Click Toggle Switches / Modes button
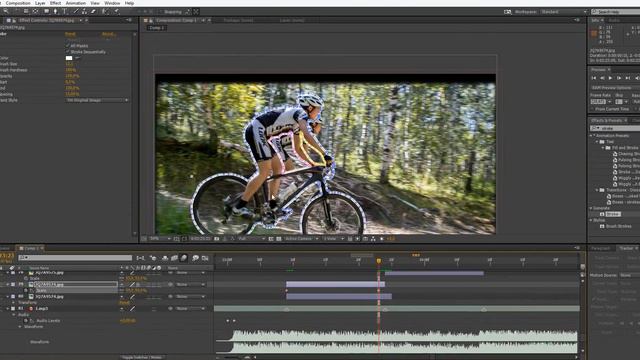The height and width of the screenshot is (360, 640). (142, 357)
